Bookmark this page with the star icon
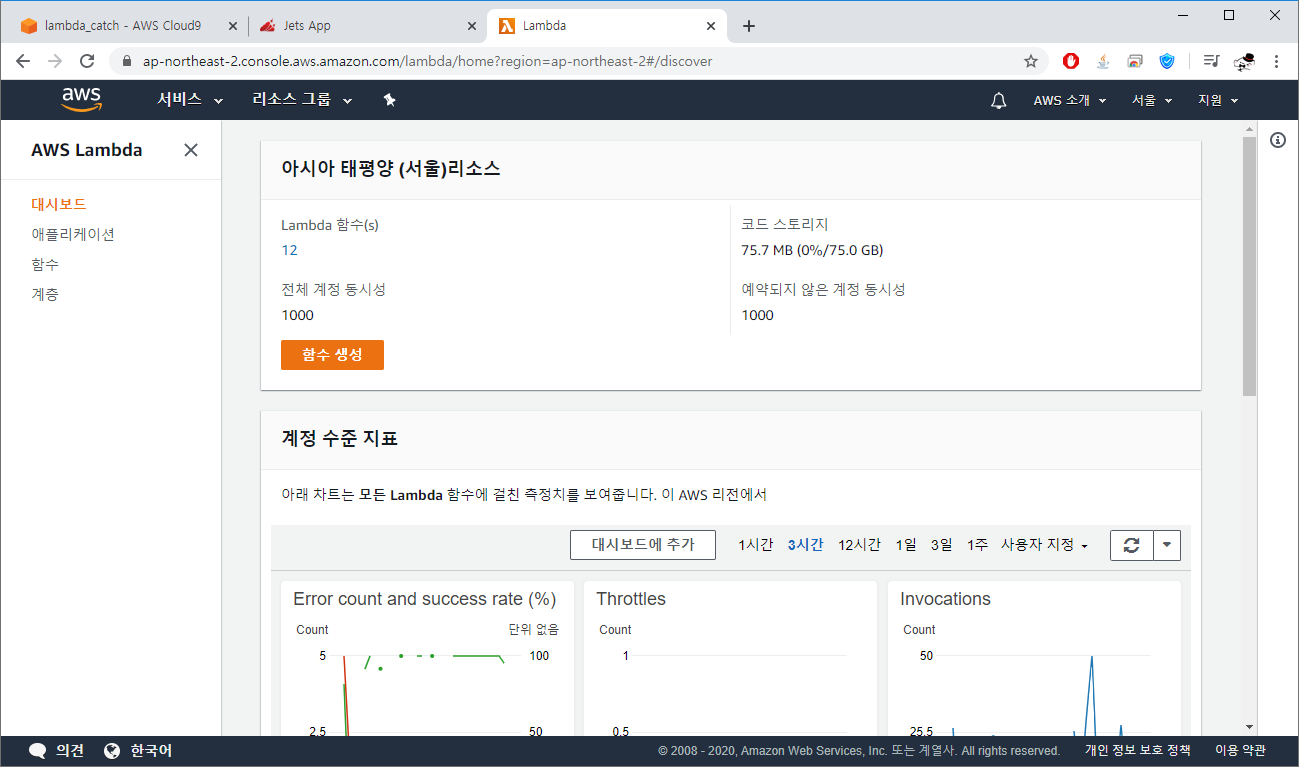Screen dimensions: 1299x767 pyautogui.click(x=1031, y=61)
